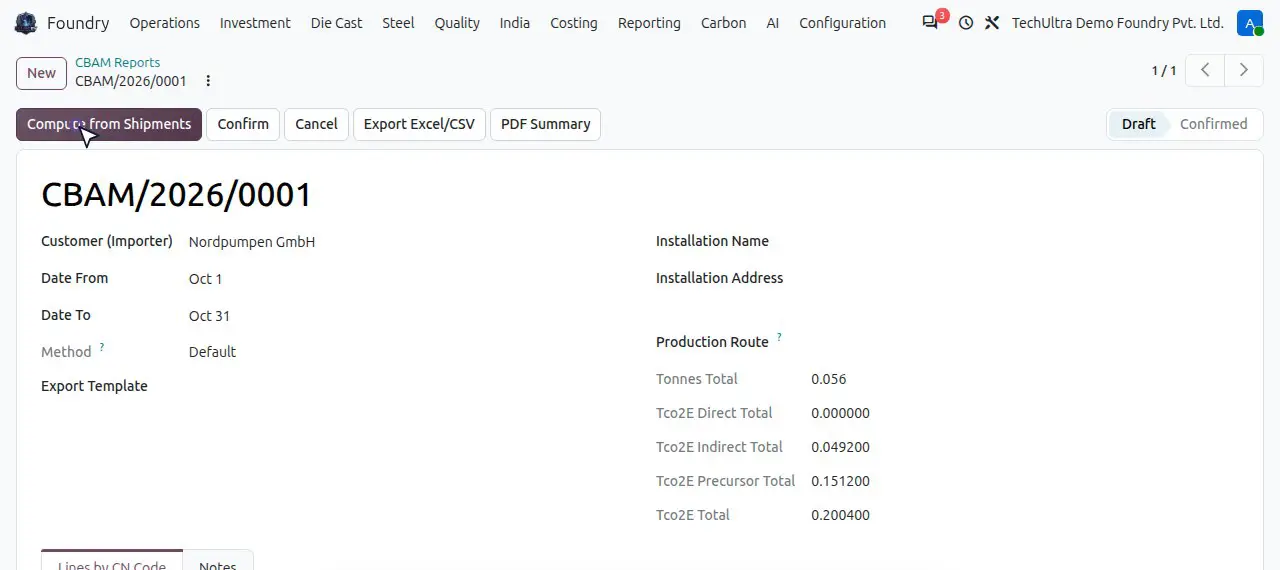The height and width of the screenshot is (570, 1280).
Task: Open the activities clock icon
Action: [965, 23]
